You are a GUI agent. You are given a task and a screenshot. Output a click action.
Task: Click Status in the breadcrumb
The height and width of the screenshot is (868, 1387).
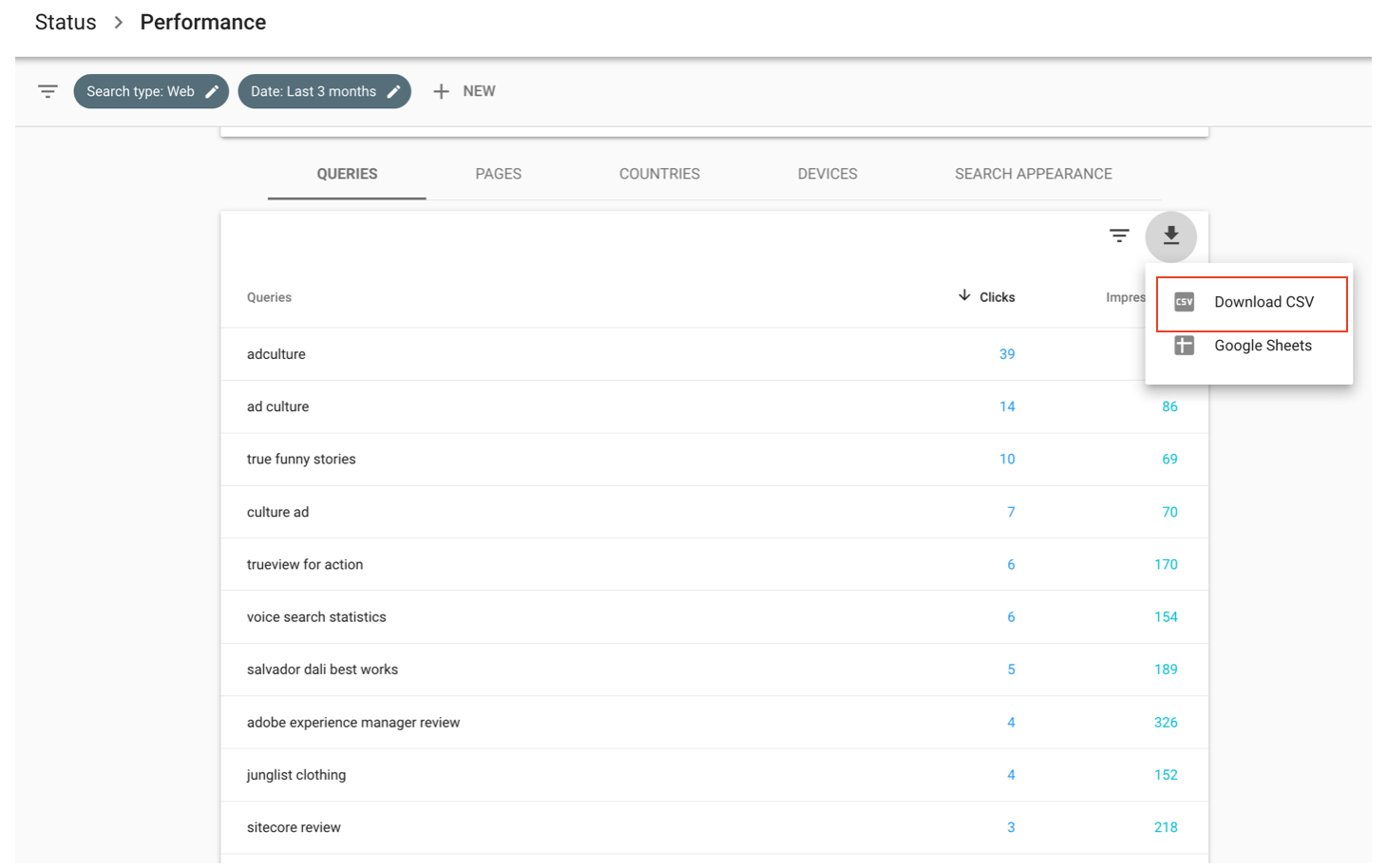(x=66, y=22)
